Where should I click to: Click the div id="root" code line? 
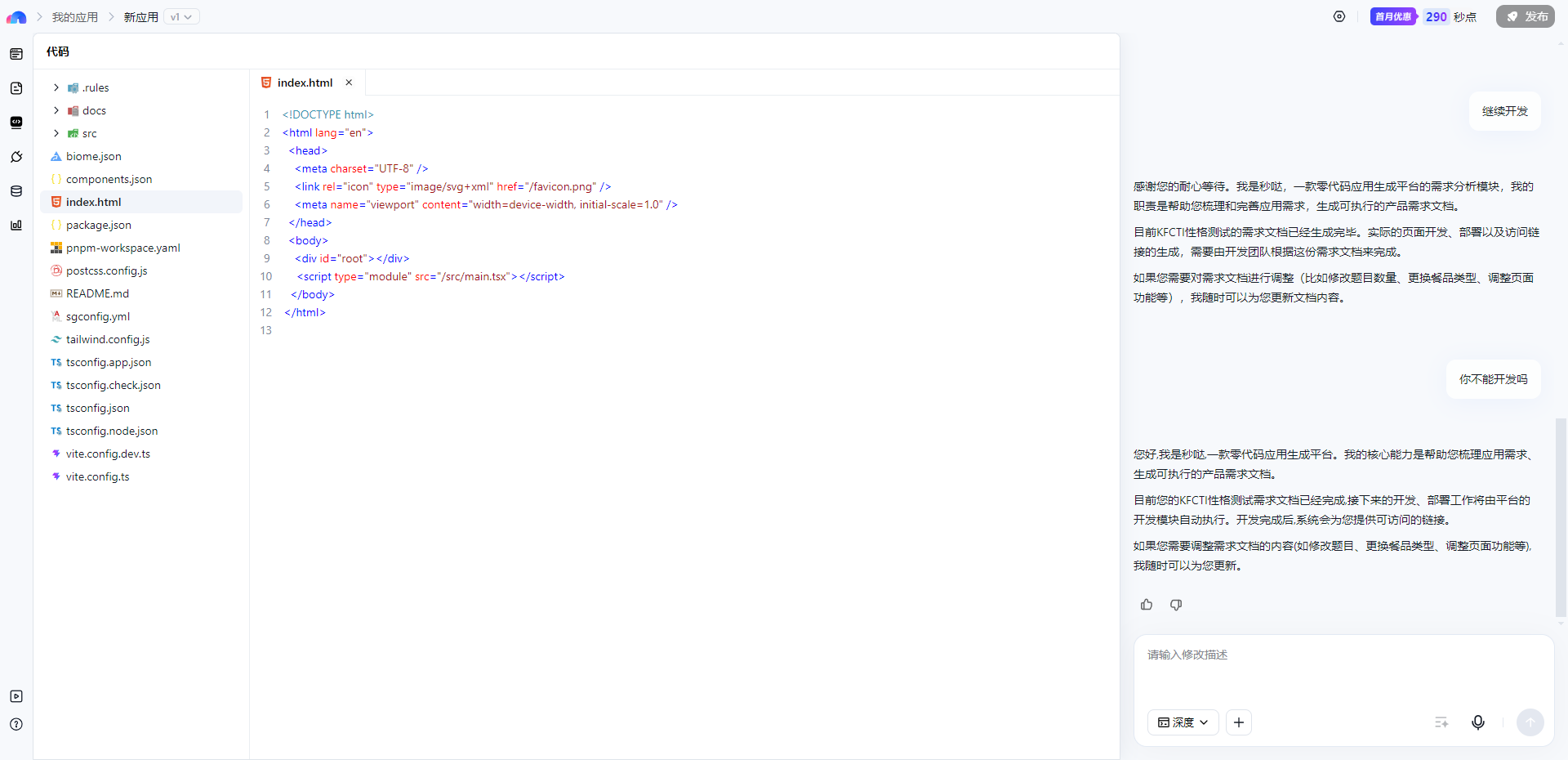(352, 258)
